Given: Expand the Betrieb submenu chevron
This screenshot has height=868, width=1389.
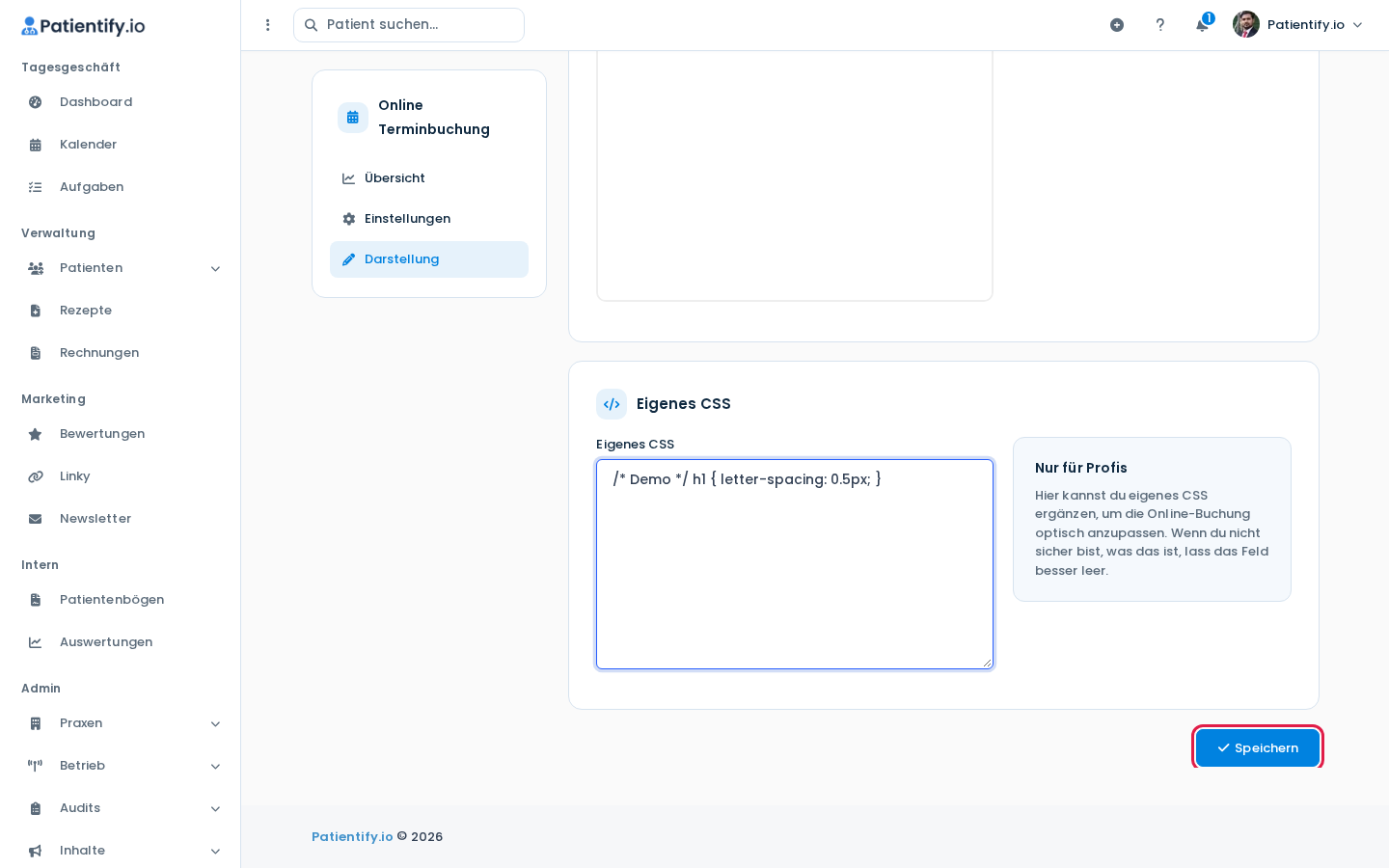Looking at the screenshot, I should pos(215,767).
